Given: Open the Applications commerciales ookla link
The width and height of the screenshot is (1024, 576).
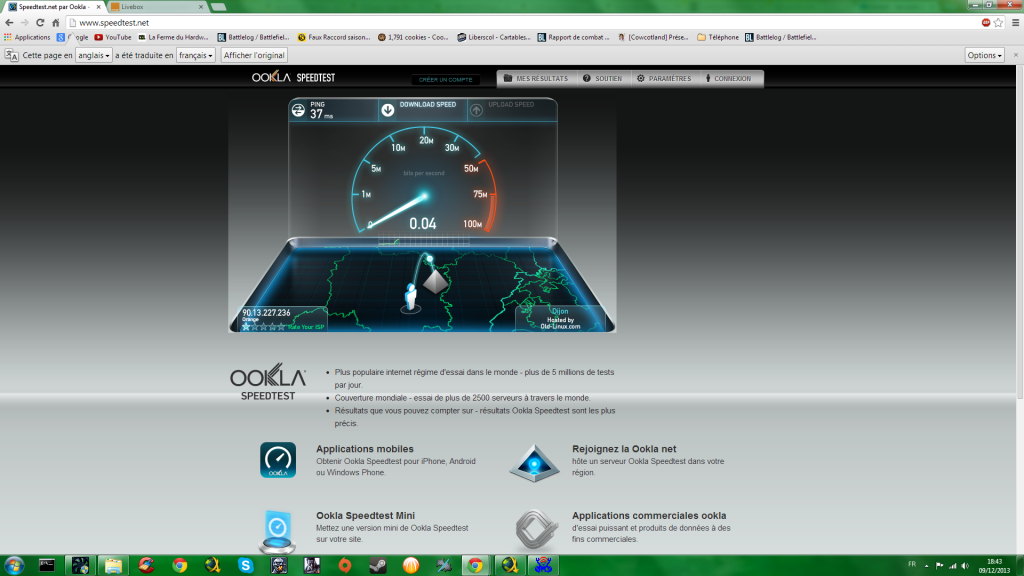Looking at the screenshot, I should click(648, 515).
